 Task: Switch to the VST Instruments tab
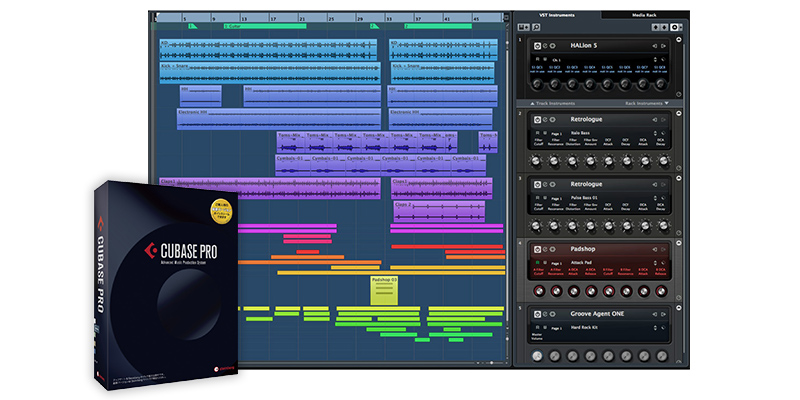(557, 15)
